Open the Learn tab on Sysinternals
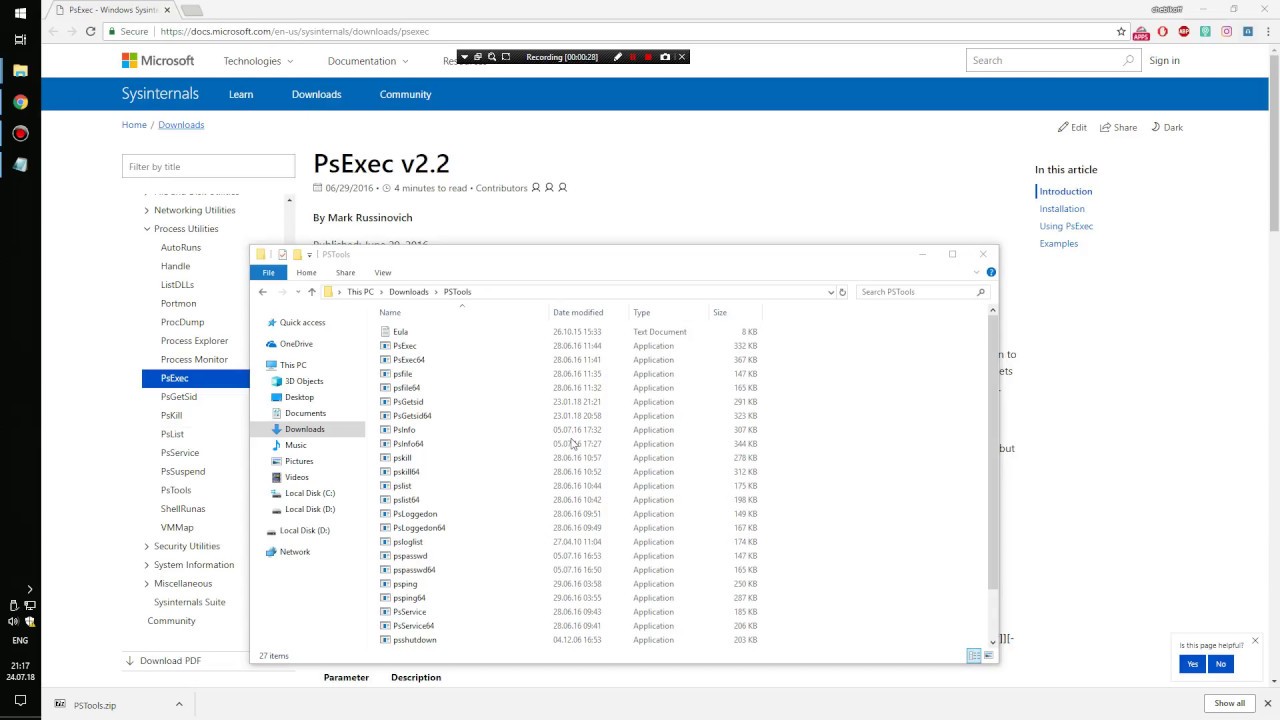Image resolution: width=1280 pixels, height=720 pixels. pyautogui.click(x=241, y=94)
